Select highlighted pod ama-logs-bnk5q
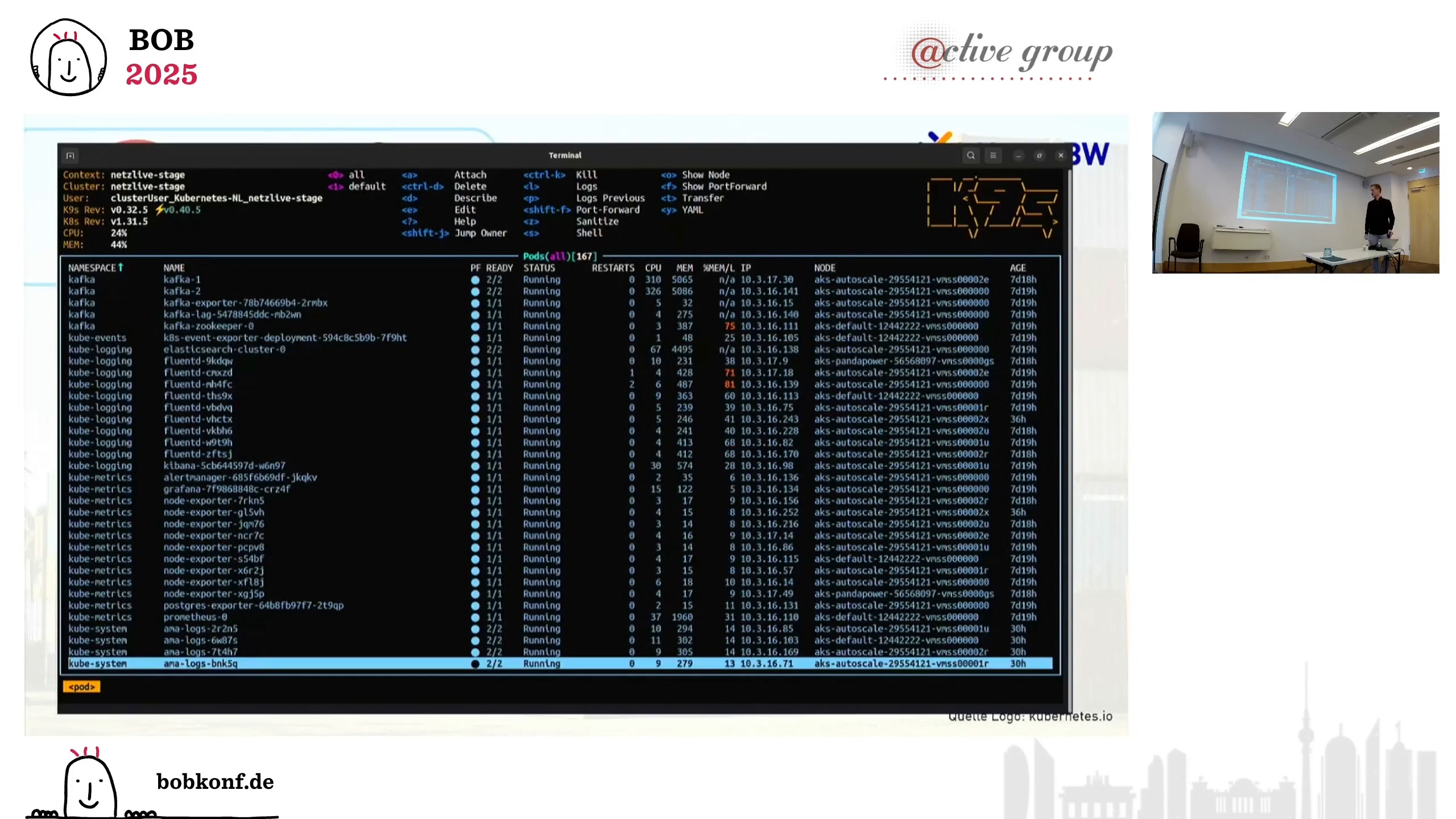The width and height of the screenshot is (1456, 819). (x=560, y=664)
